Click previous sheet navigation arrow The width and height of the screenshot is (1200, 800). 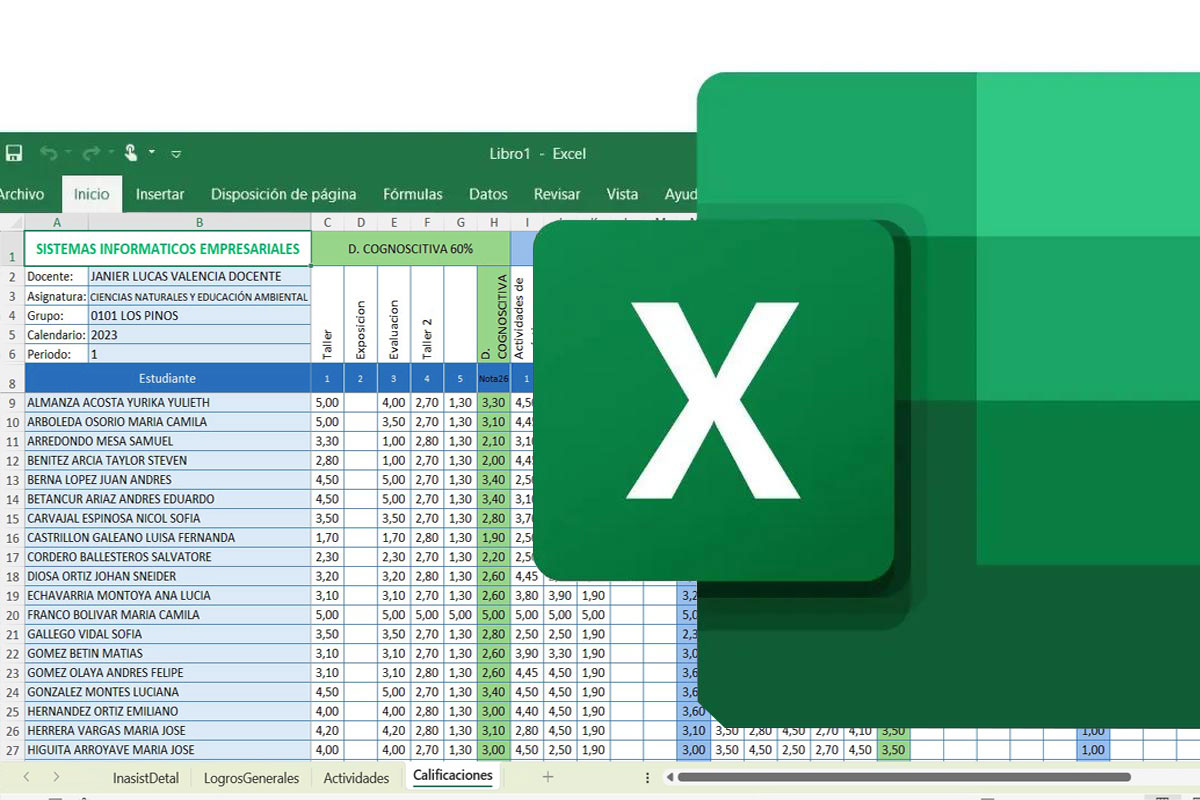pos(26,777)
